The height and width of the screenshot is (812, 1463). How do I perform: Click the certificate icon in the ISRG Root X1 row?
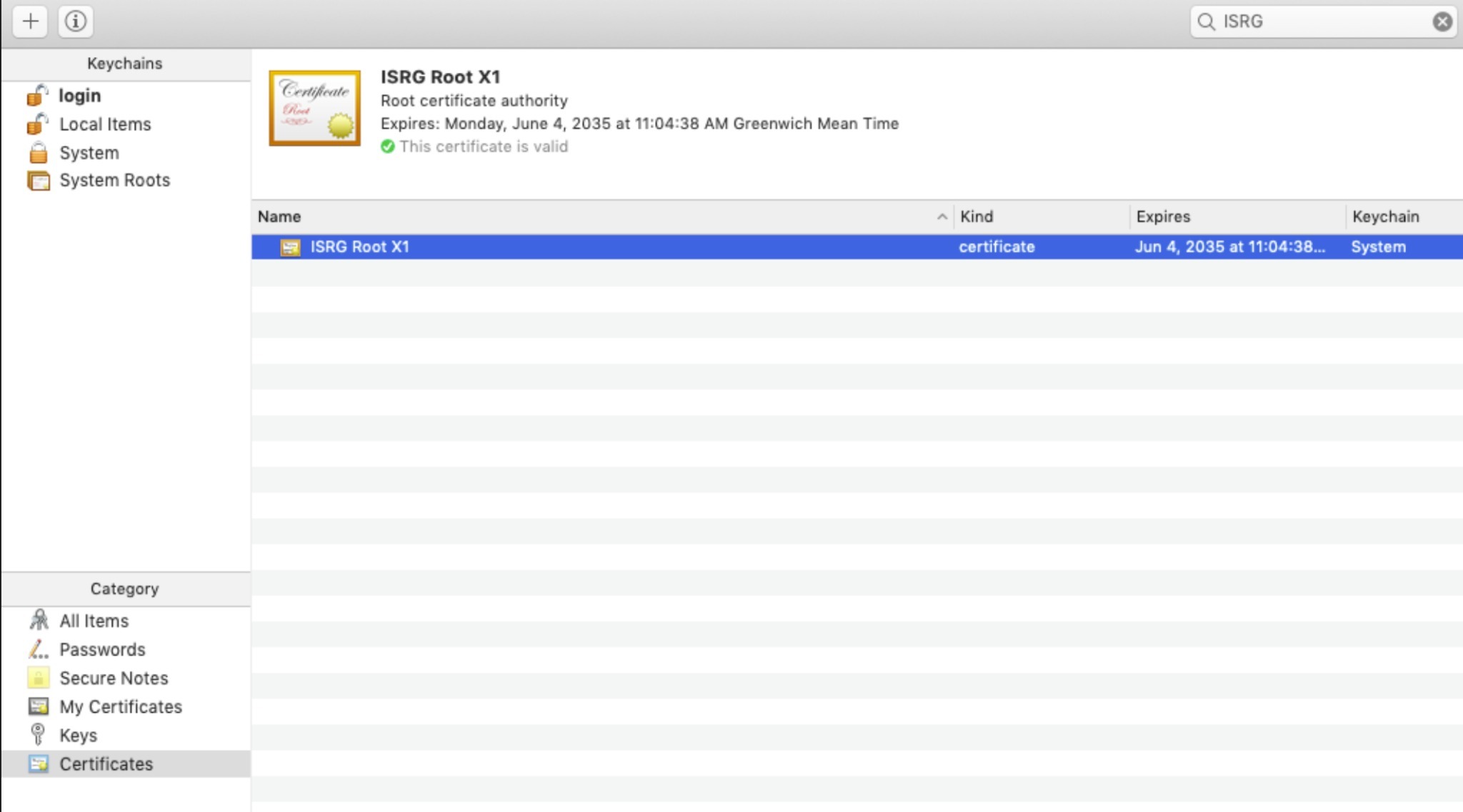click(x=290, y=247)
